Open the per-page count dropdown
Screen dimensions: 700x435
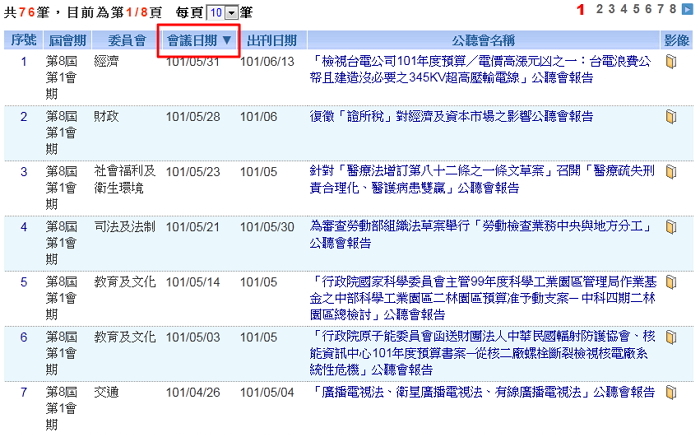coord(232,12)
